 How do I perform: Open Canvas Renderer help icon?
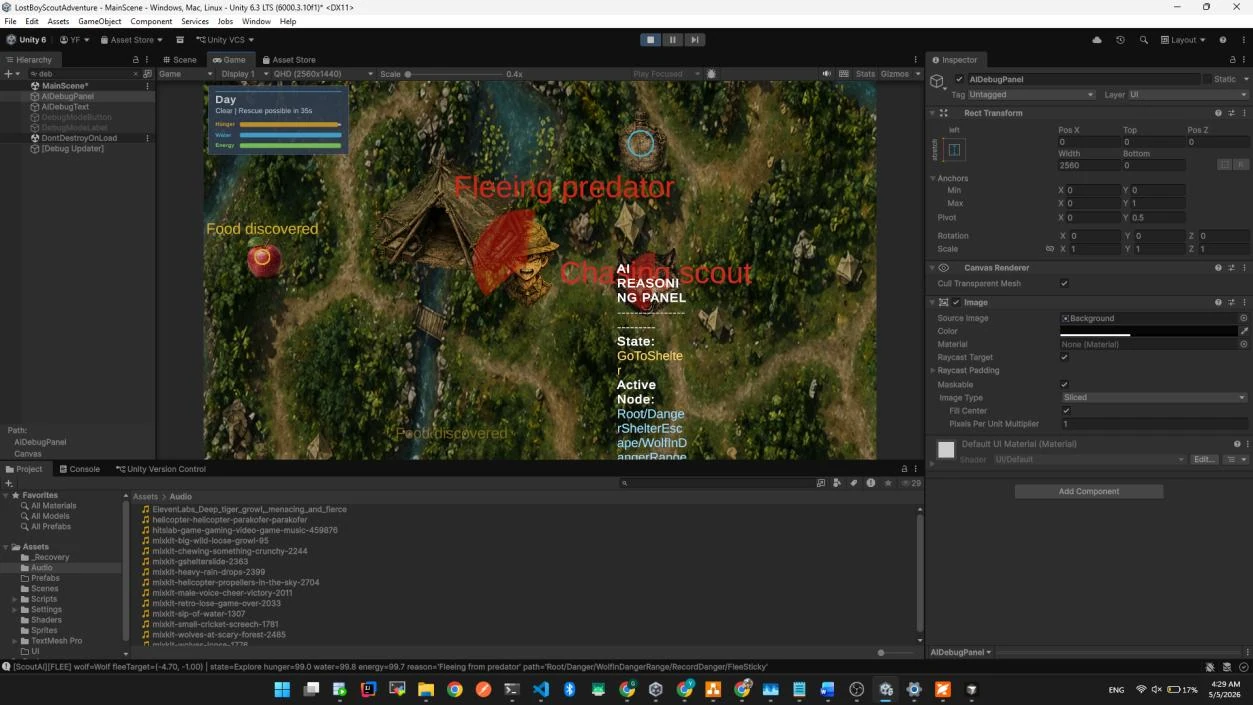[x=1218, y=268]
